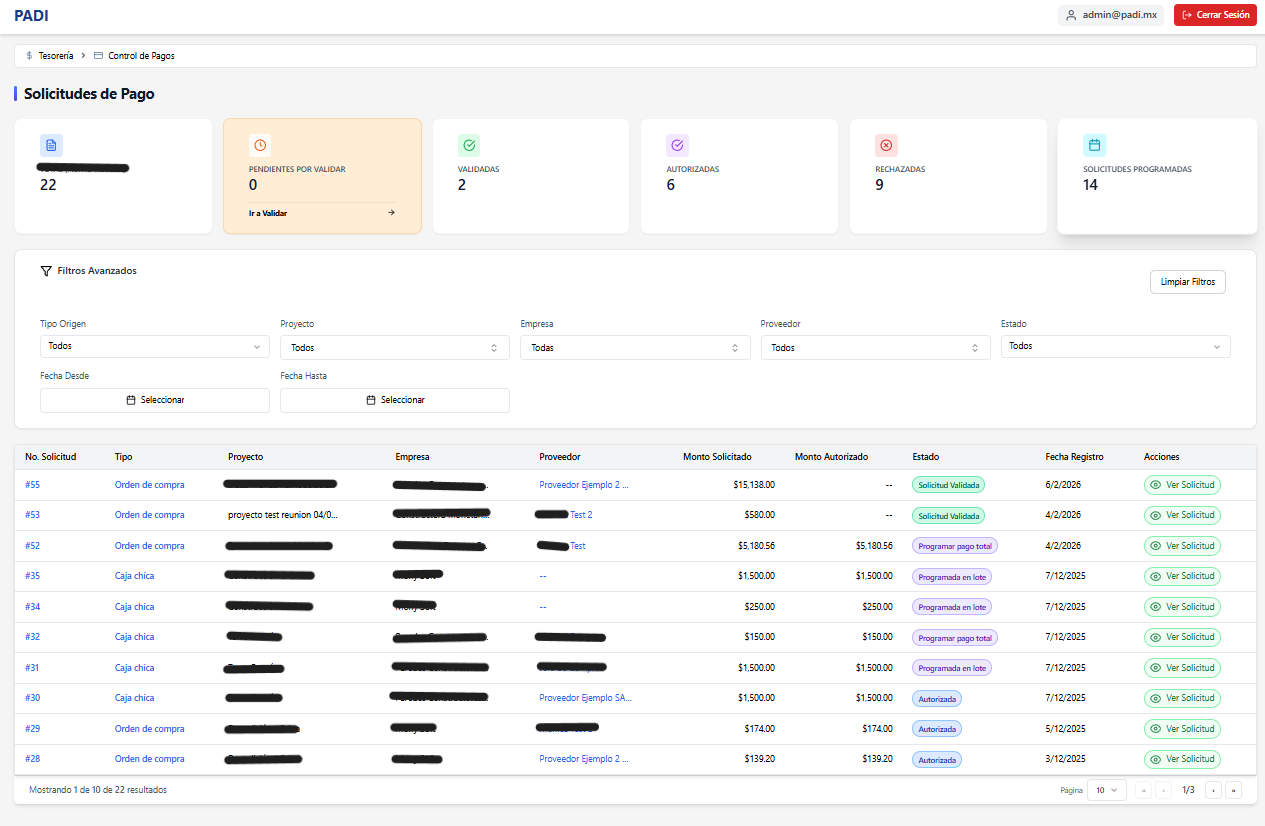Navigate to Tesorería in breadcrumb
Viewport: 1265px width, 826px height.
tap(56, 56)
